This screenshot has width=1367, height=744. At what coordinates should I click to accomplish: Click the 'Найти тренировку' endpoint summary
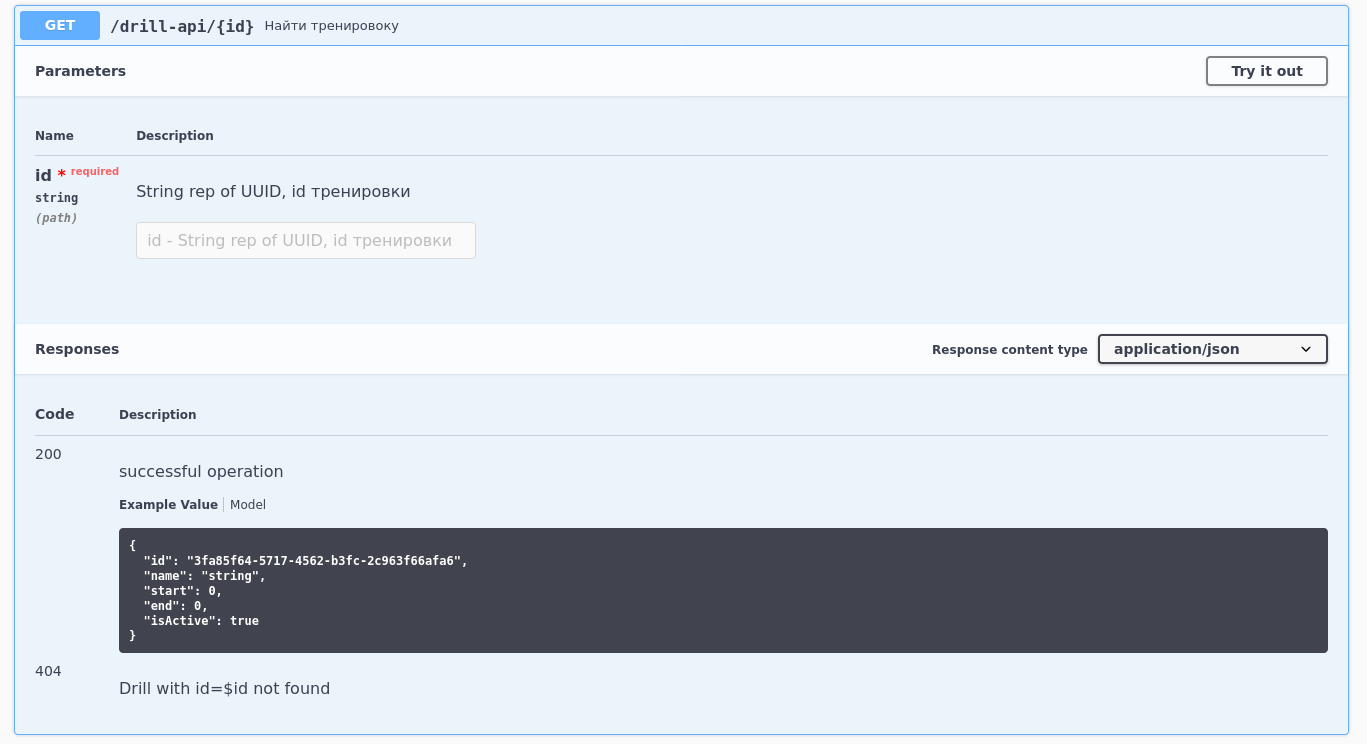point(331,26)
